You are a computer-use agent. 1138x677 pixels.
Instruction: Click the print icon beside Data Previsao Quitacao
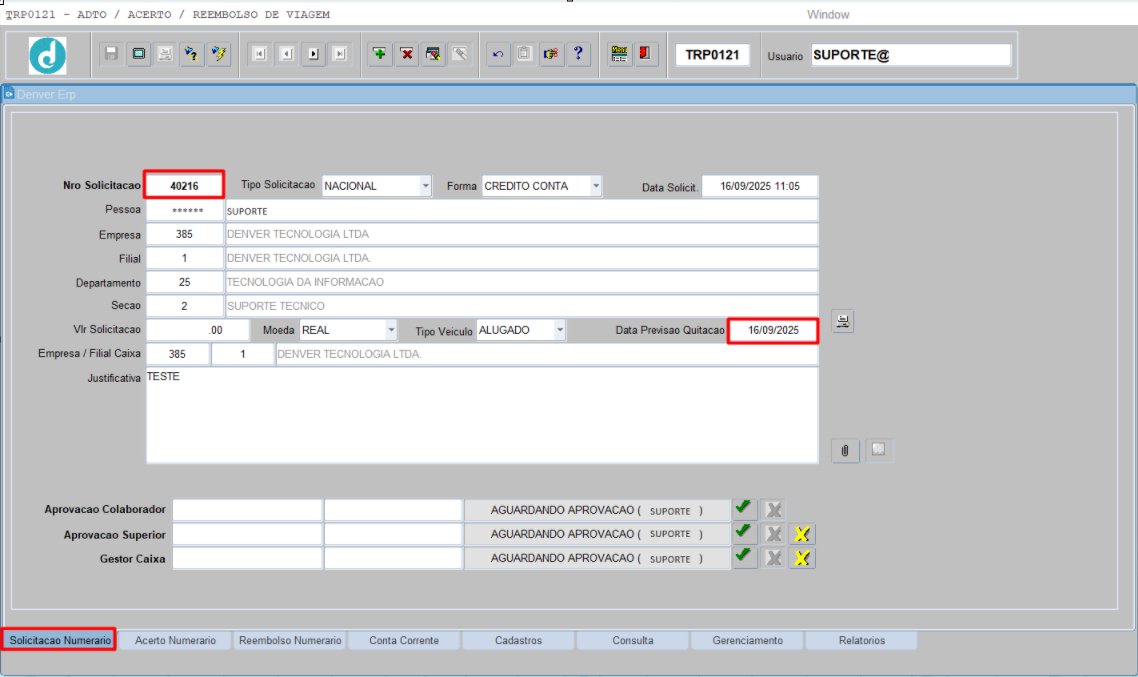[x=843, y=322]
